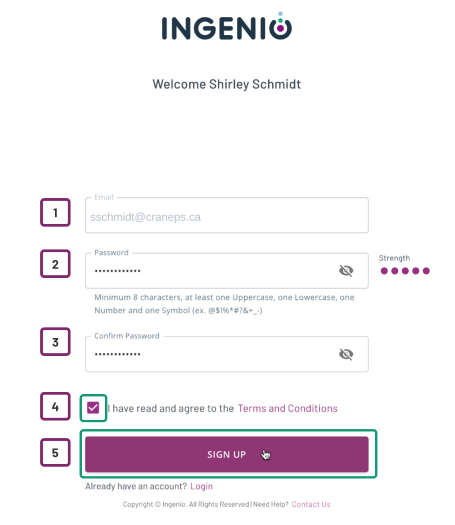
Task: Click the step 1 number marker
Action: pyautogui.click(x=55, y=212)
